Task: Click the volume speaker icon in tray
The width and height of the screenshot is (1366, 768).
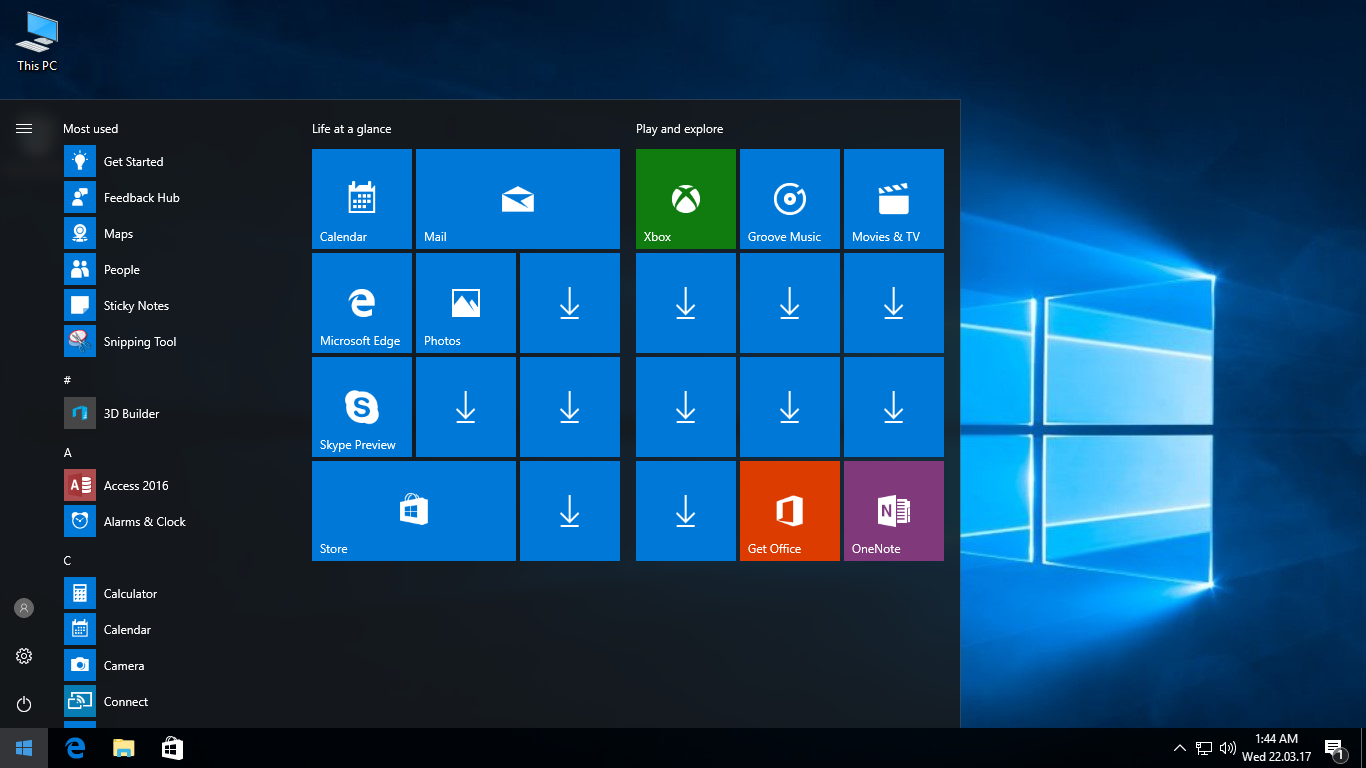Action: point(1228,748)
